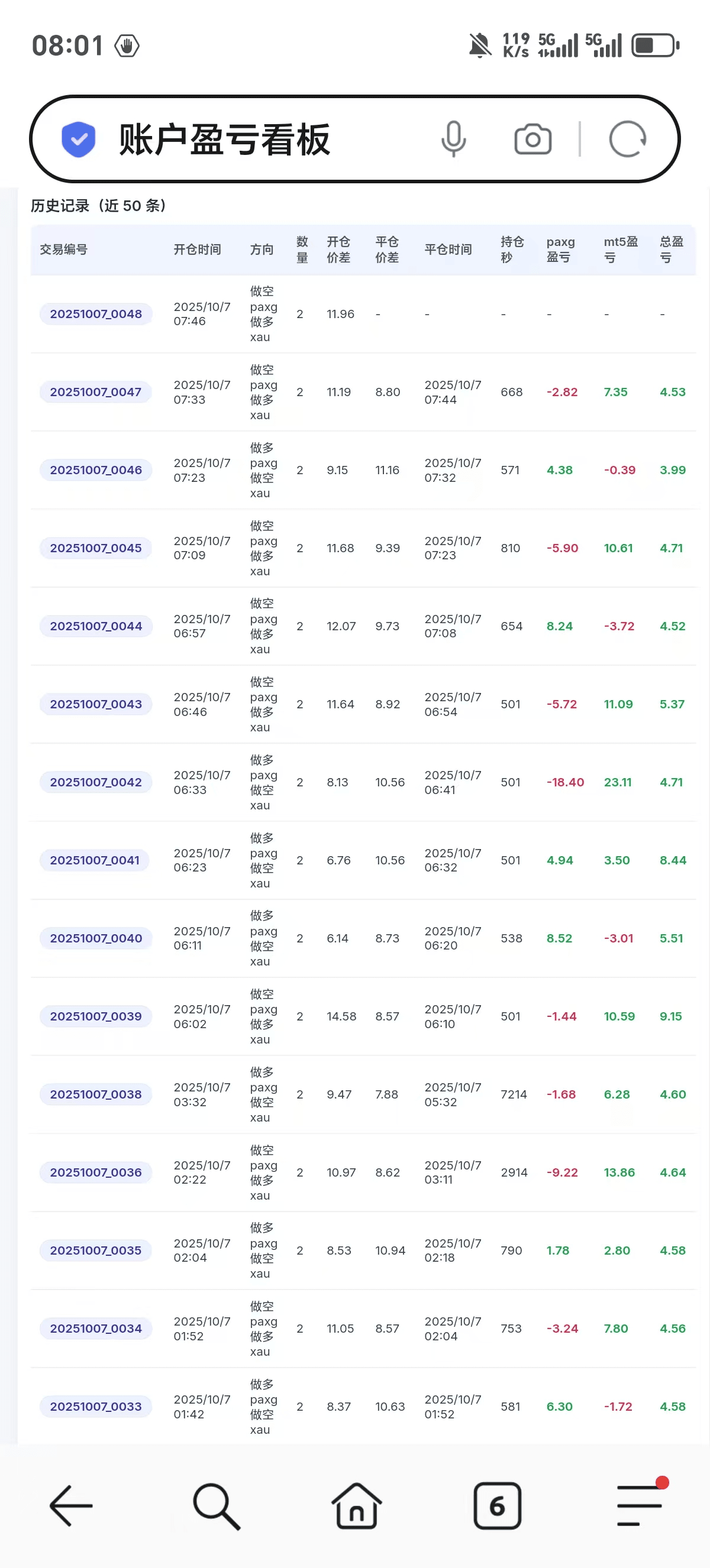Tap the 开仓时间 column header

[197, 250]
